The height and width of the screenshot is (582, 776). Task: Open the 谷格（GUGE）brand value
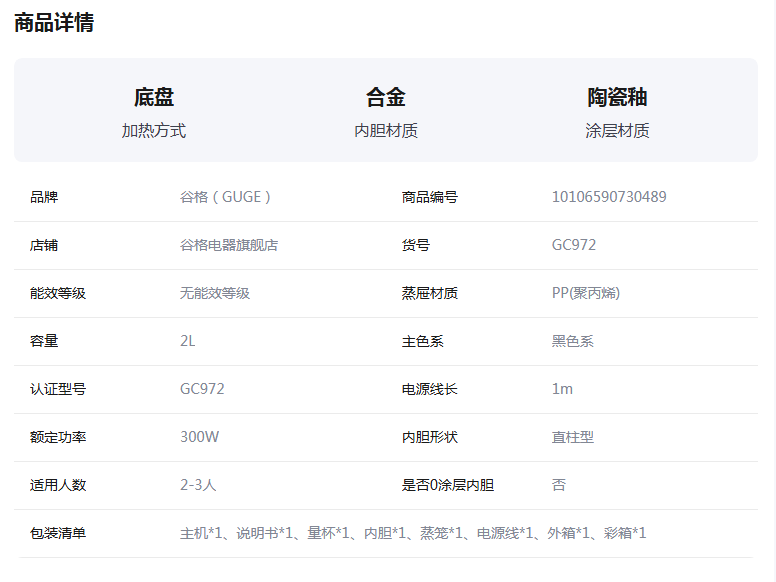pyautogui.click(x=225, y=197)
